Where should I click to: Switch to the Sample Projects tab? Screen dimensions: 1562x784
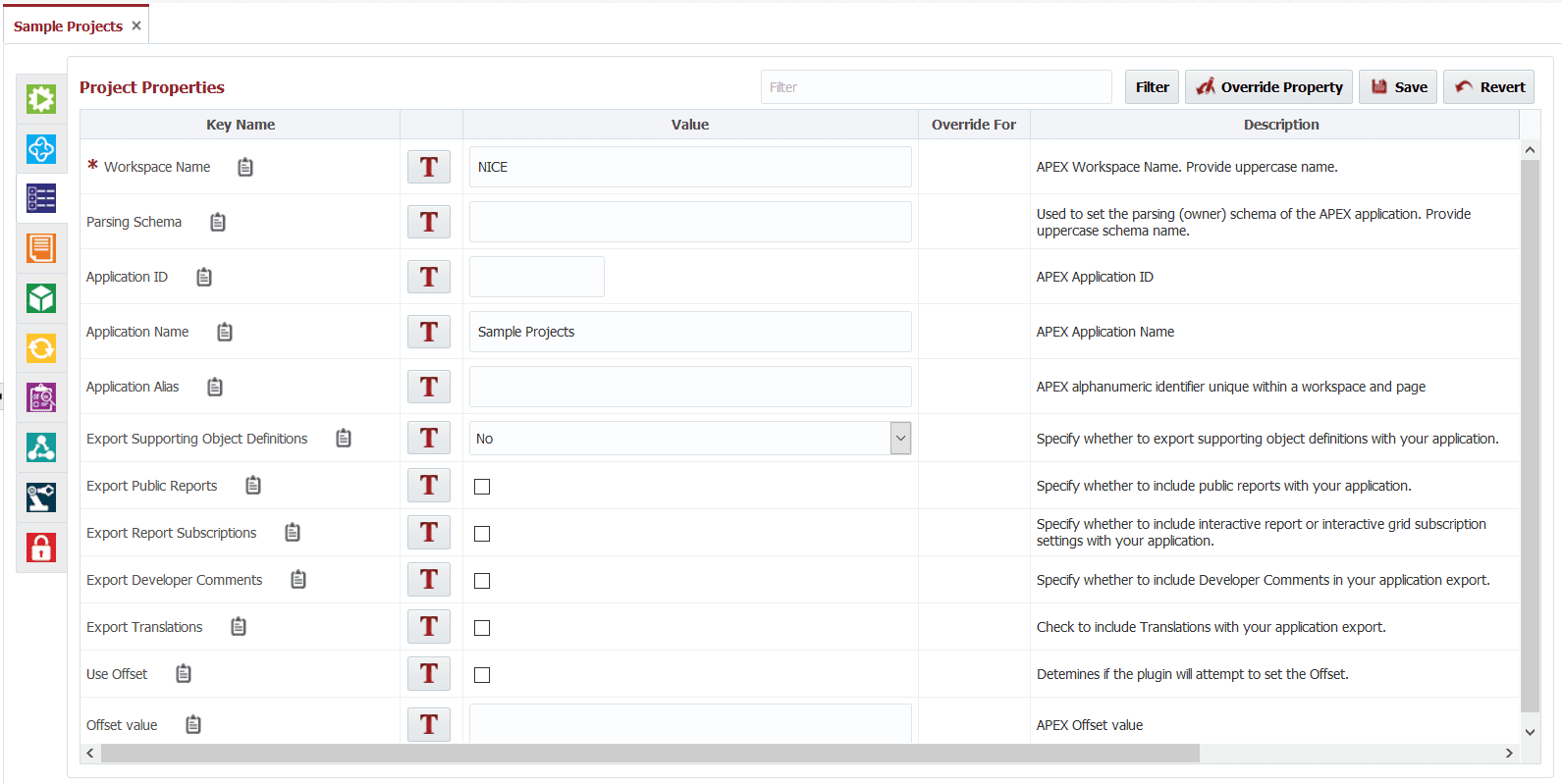coord(68,26)
